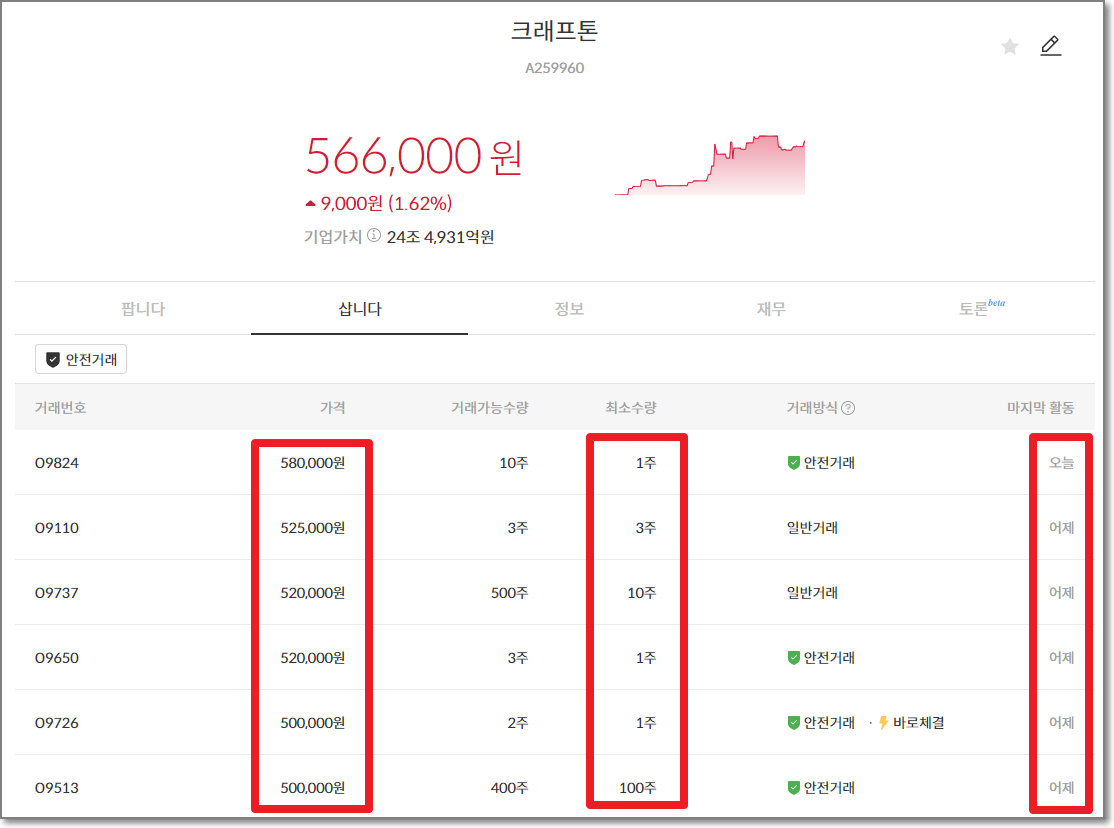
Task: Select trade number 09726
Action: [x=57, y=723]
